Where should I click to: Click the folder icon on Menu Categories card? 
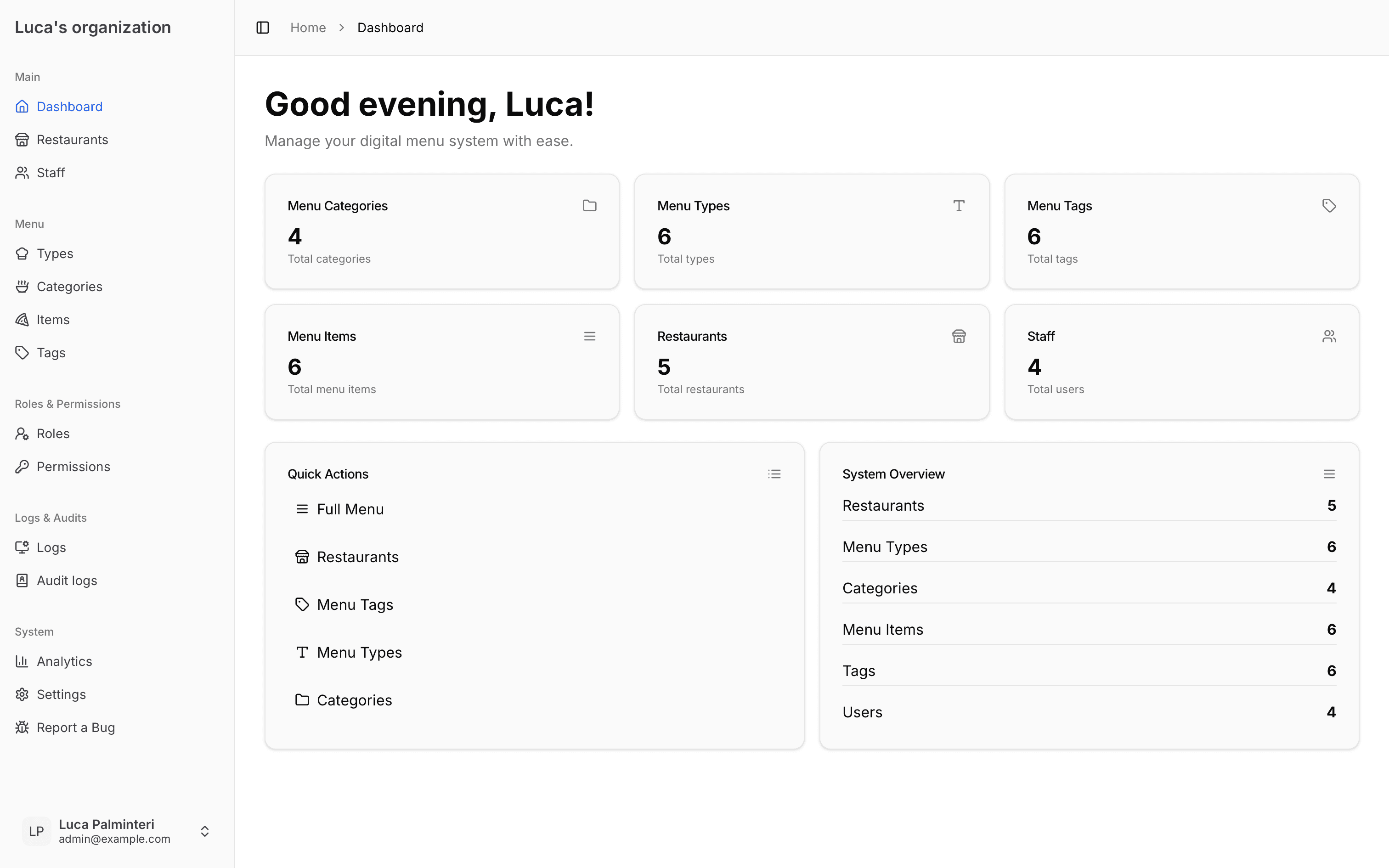[x=589, y=206]
